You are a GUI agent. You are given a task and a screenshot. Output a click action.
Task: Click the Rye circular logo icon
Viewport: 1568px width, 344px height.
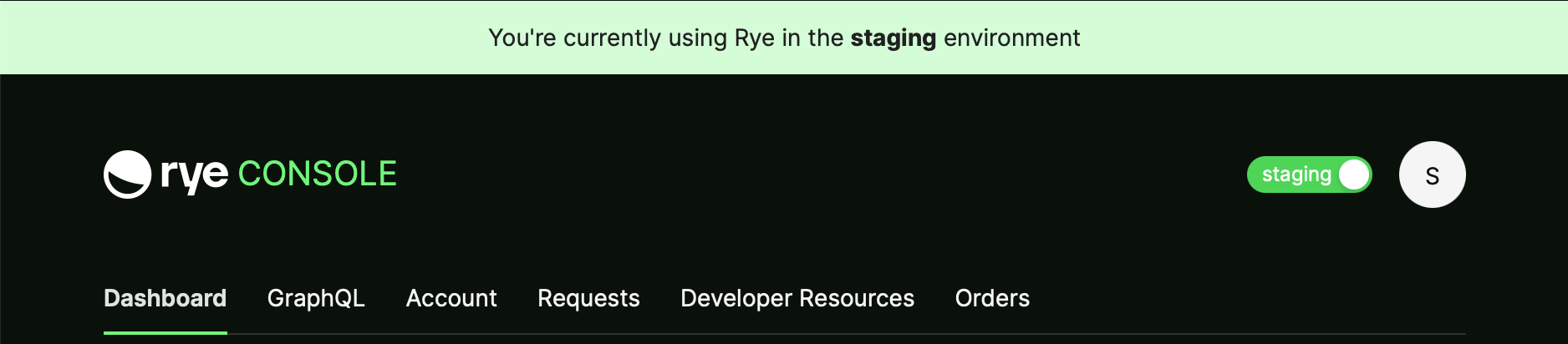127,175
